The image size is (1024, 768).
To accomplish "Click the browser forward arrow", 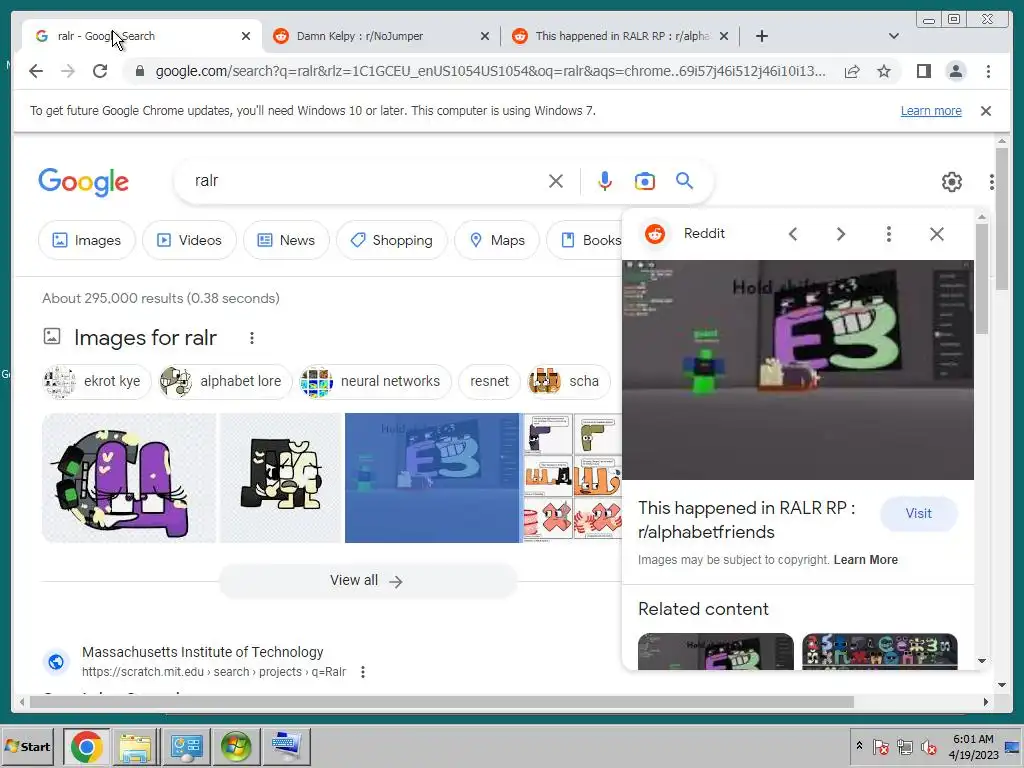I will (x=68, y=71).
